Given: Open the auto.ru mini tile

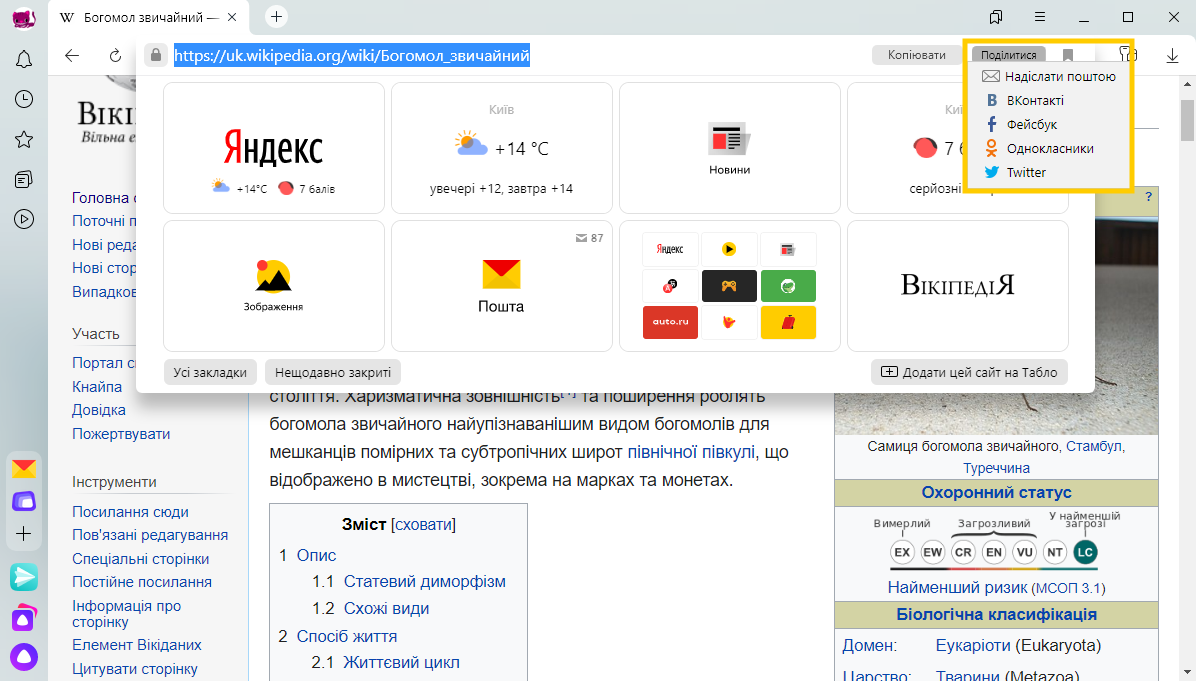Looking at the screenshot, I should coord(670,322).
